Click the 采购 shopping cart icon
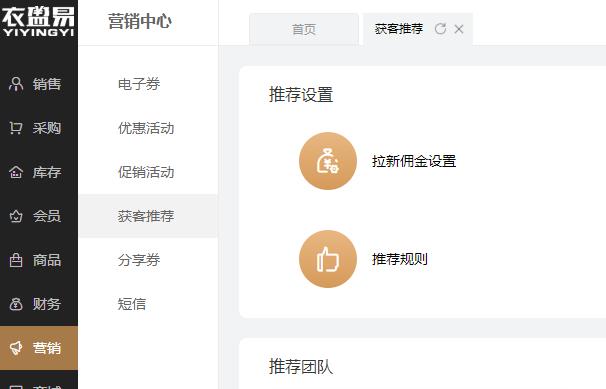Screen dimensions: 606x389 [16, 128]
